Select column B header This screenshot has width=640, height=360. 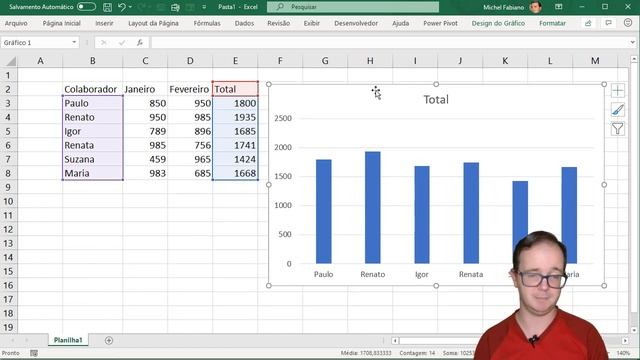click(x=93, y=61)
